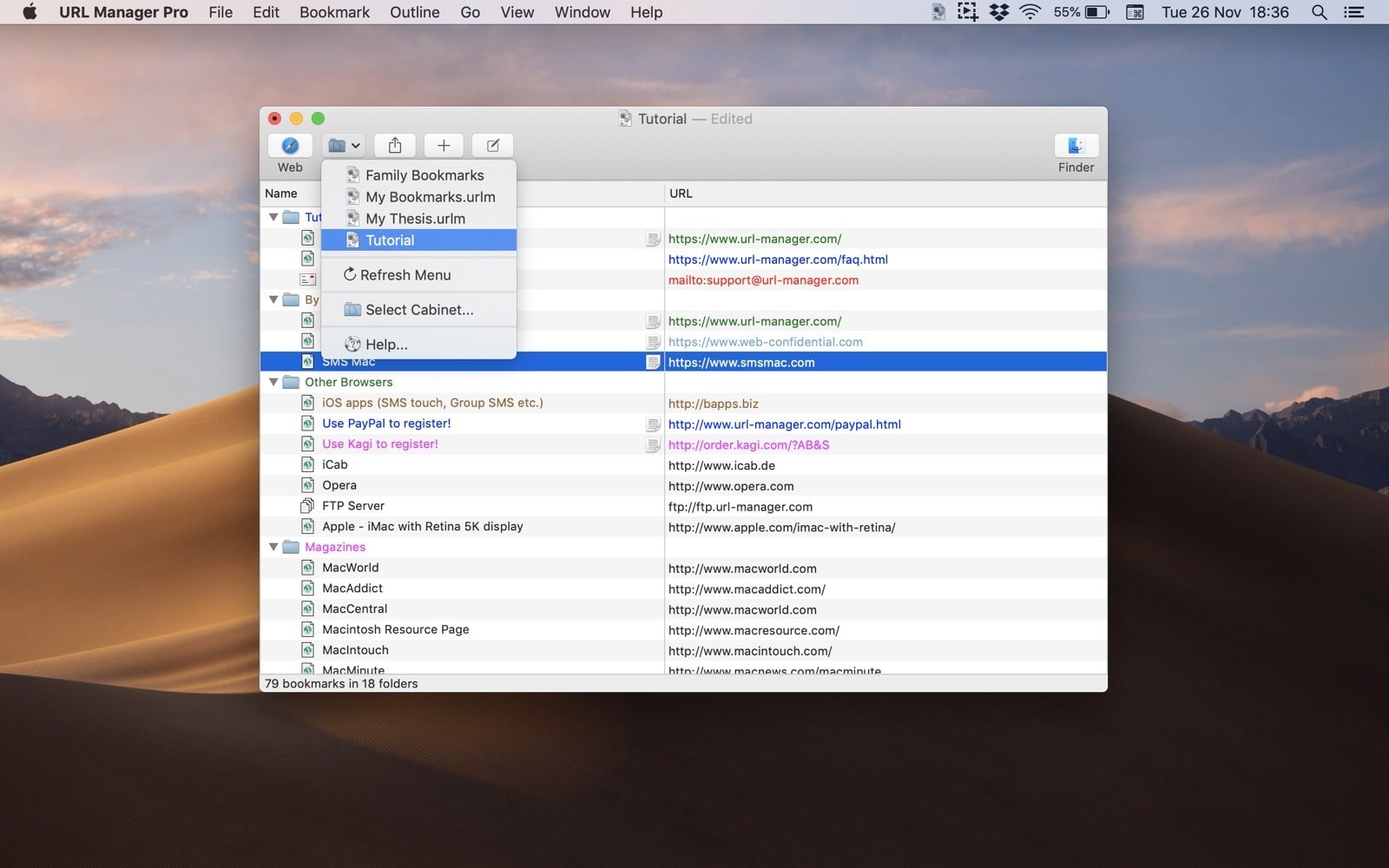Click the Add bookmark plus button
Screen dimensions: 1389x868
[444, 146]
